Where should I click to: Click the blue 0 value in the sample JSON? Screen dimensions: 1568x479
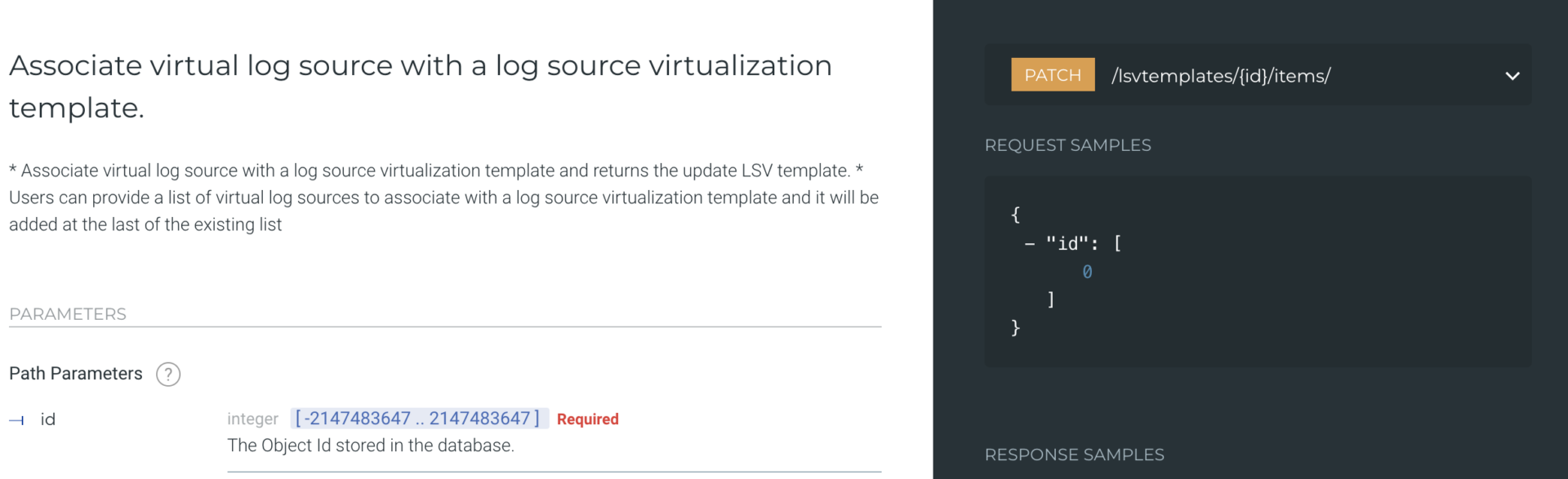tap(1087, 271)
